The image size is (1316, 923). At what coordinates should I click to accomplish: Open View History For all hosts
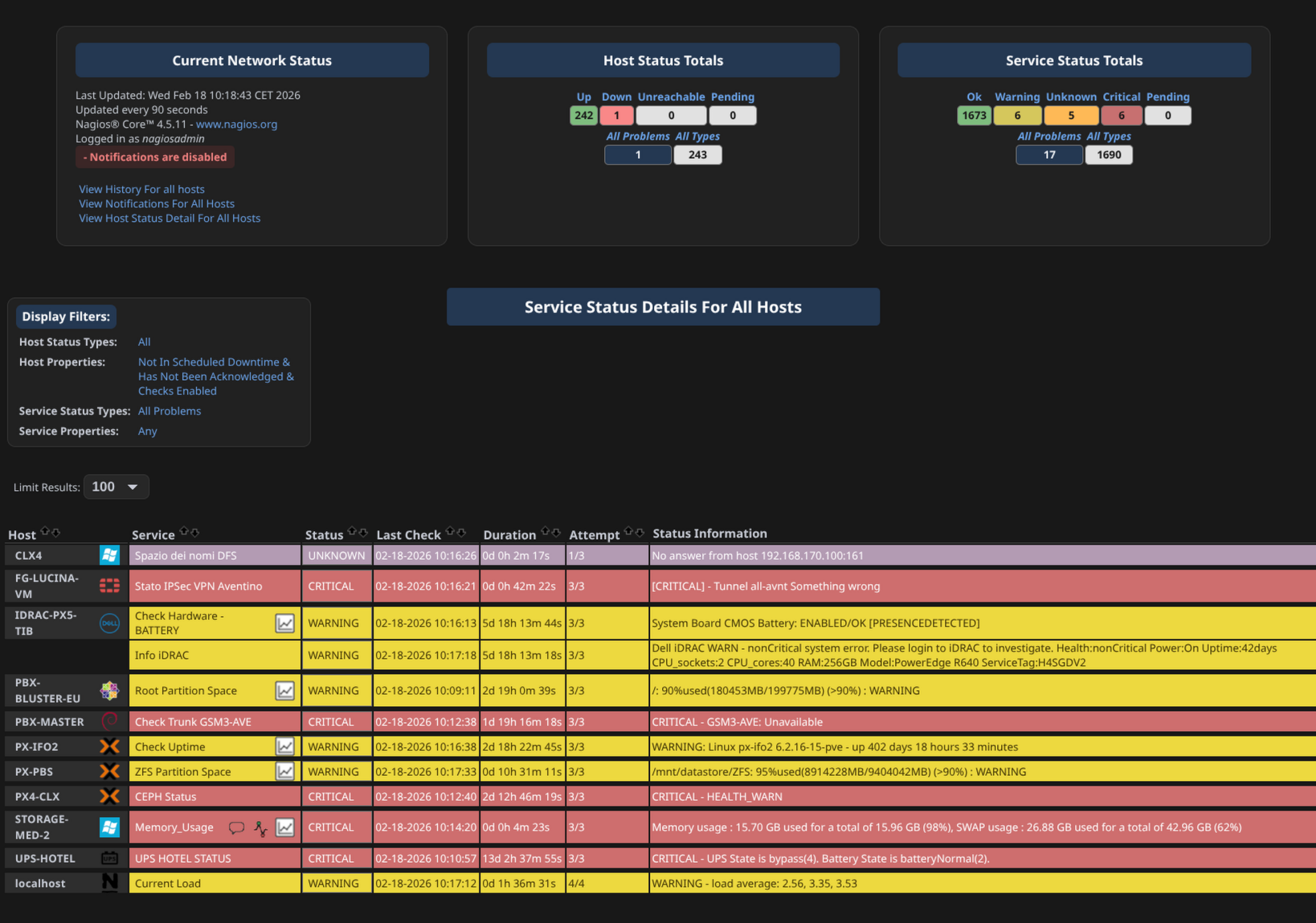pos(141,190)
